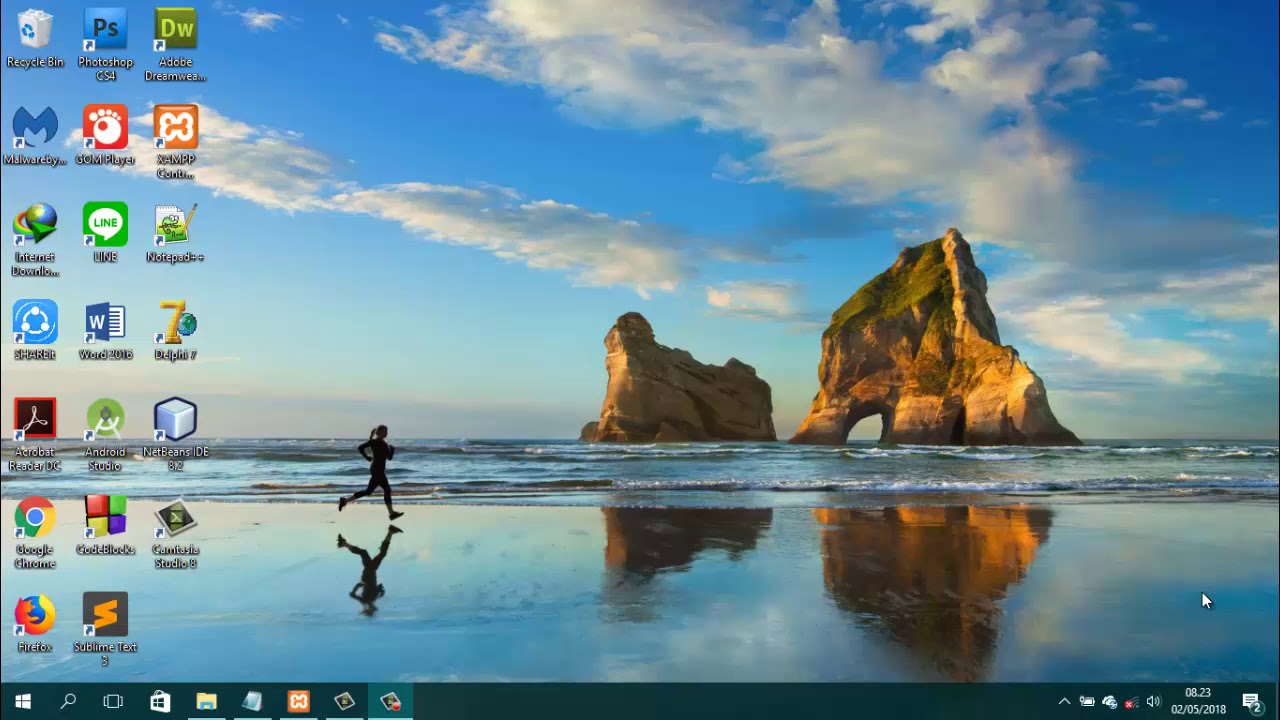This screenshot has width=1280, height=720.
Task: Select the GOM Player shortcut
Action: pos(105,136)
